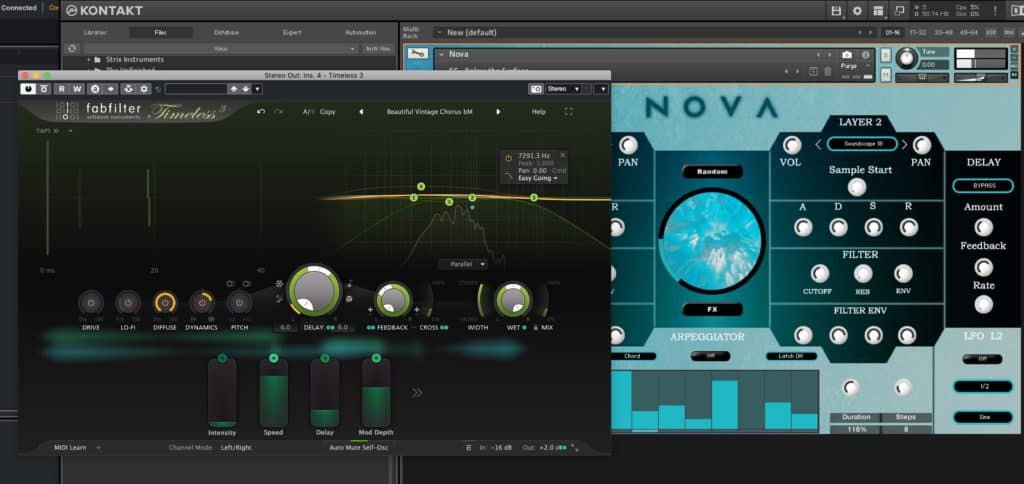1024x484 pixels.
Task: Click the Solo S button in Kontakt
Action: tap(886, 56)
